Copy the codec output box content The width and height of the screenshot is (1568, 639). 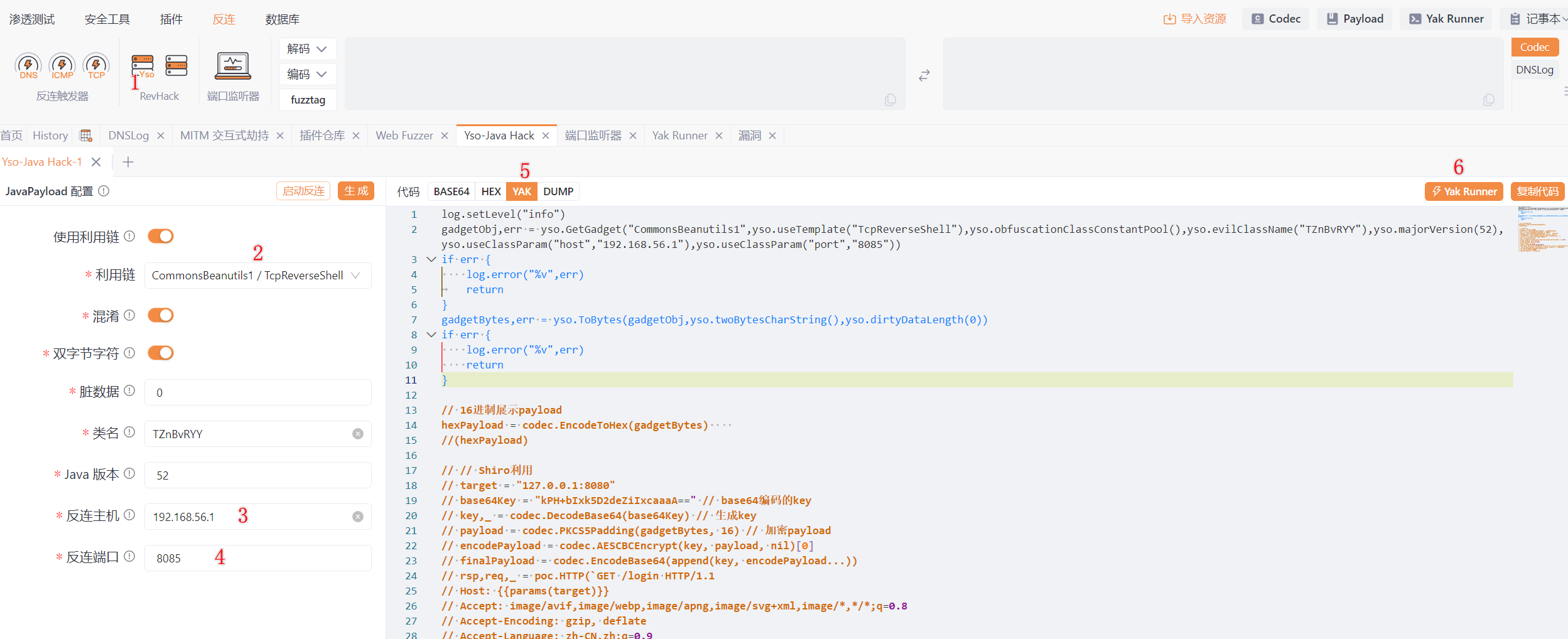pos(1488,100)
